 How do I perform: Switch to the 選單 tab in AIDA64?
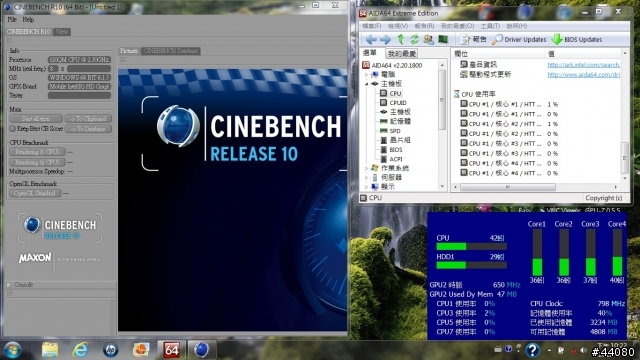coord(370,53)
